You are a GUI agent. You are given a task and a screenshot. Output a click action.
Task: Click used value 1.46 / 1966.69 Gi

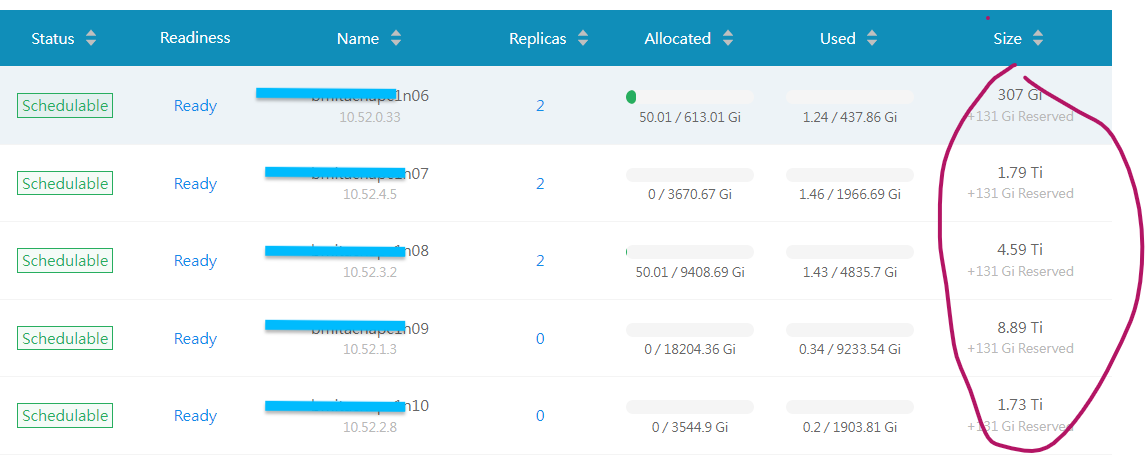pyautogui.click(x=850, y=195)
